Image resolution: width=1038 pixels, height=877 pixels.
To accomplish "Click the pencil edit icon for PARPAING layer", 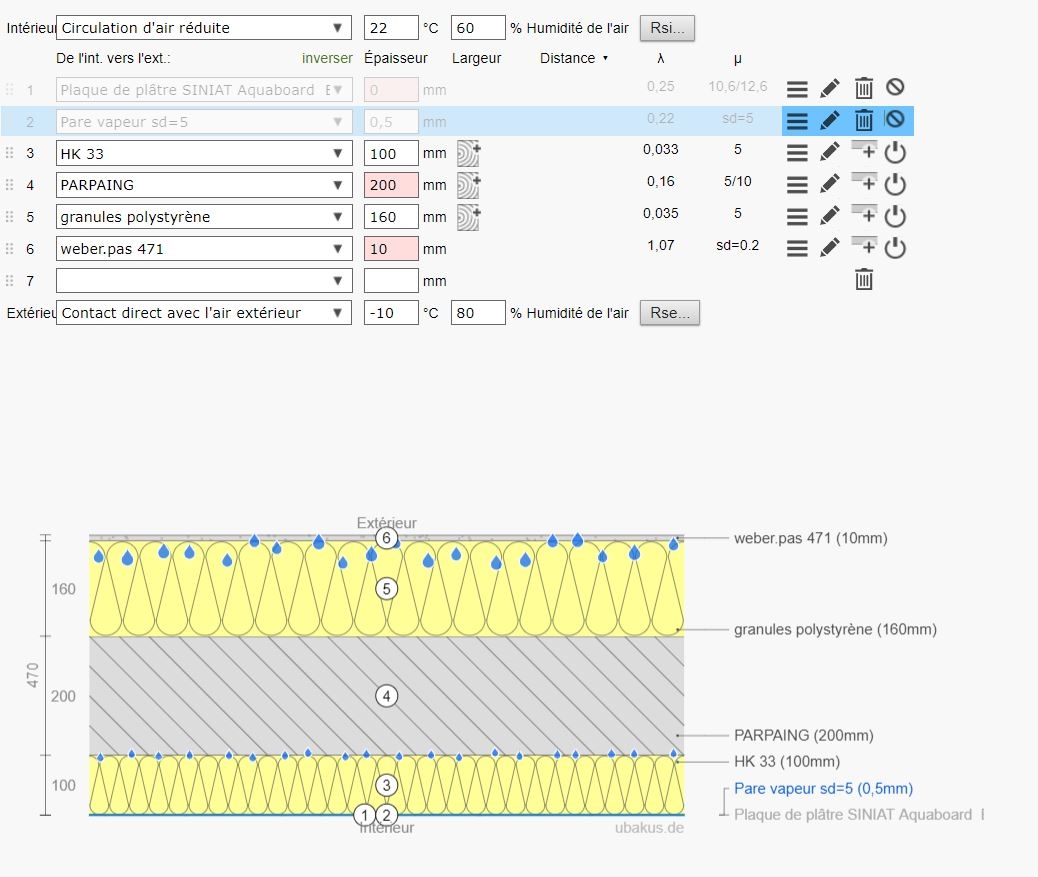I will pos(829,185).
